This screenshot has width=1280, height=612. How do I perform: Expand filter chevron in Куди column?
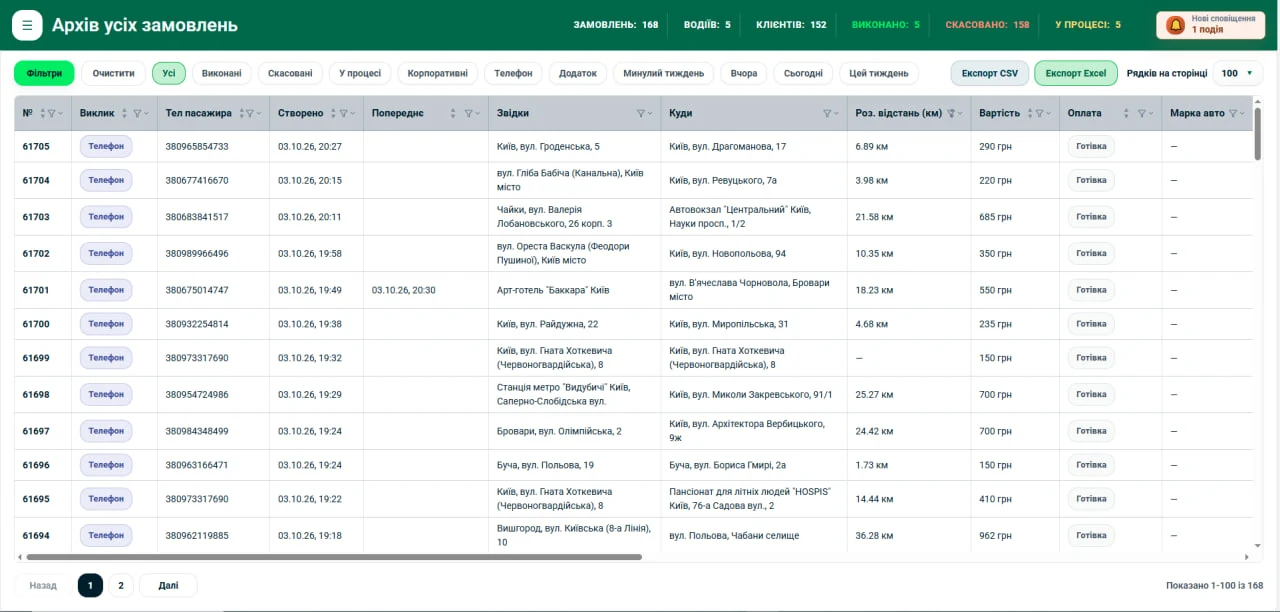[837, 113]
